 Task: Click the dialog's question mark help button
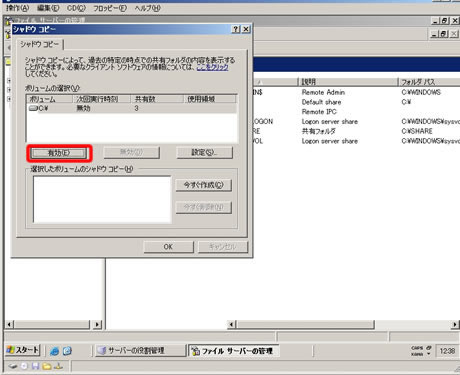pos(236,29)
